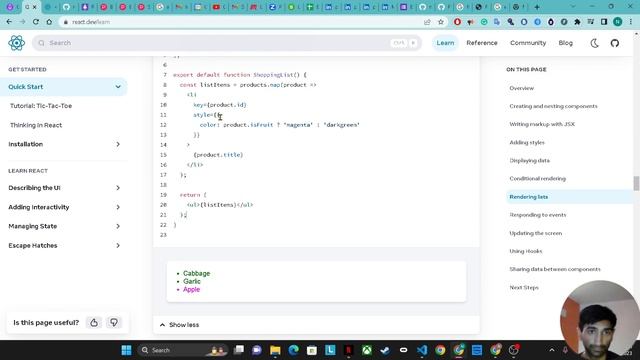
Task: Jump to Responding to events section
Action: (x=538, y=215)
